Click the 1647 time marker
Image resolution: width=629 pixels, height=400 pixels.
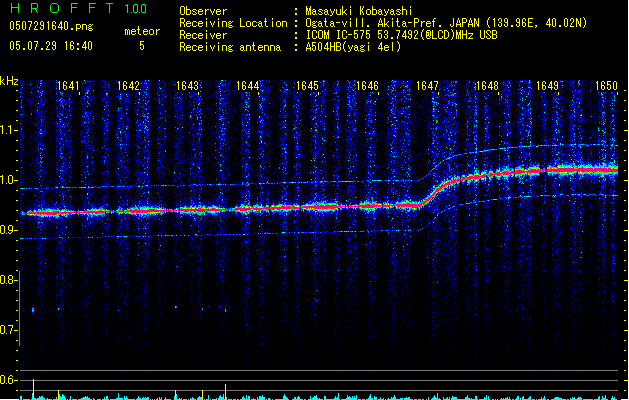pos(427,87)
